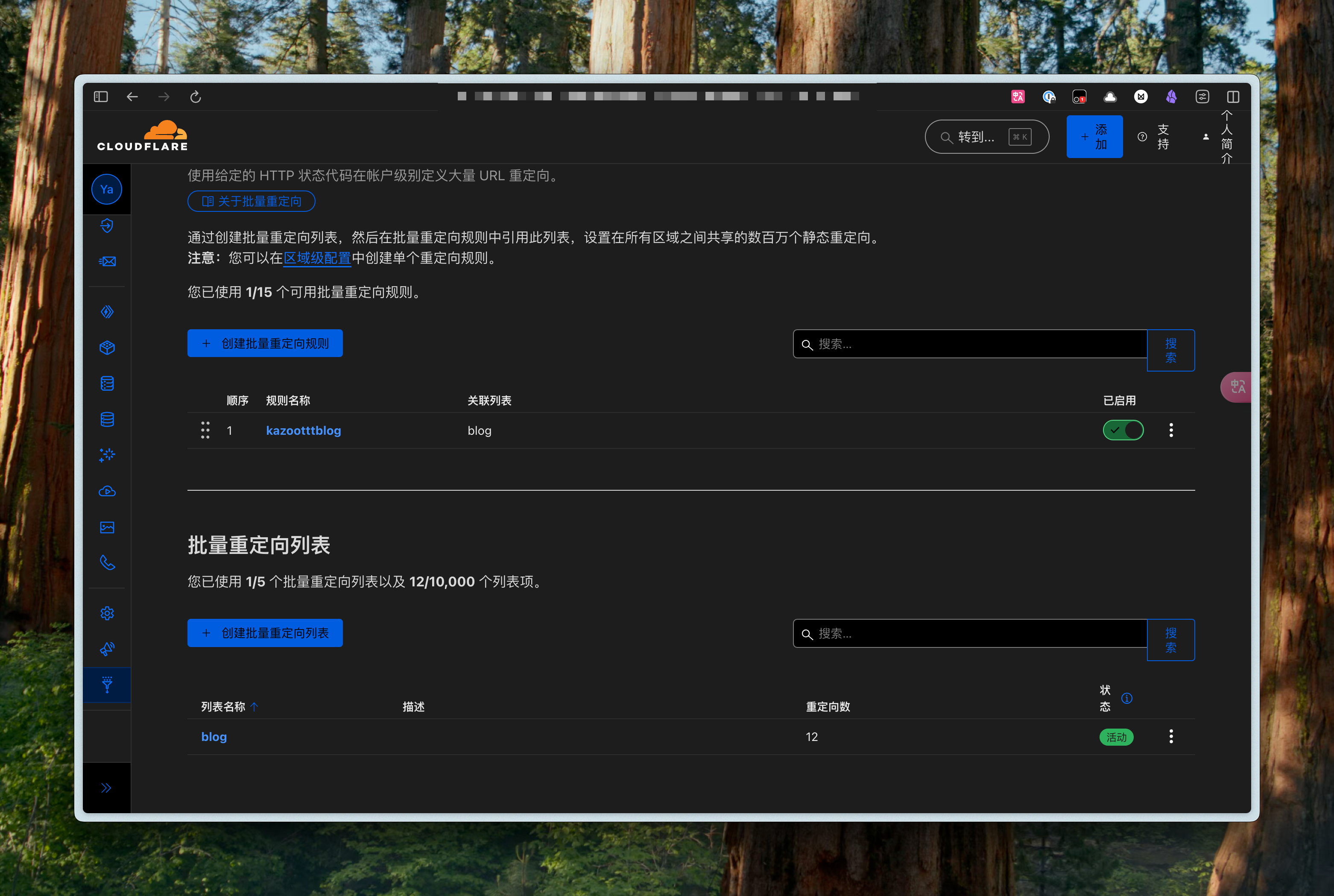The image size is (1334, 896).
Task: Open the Stream cloud-play sidebar icon
Action: click(107, 492)
